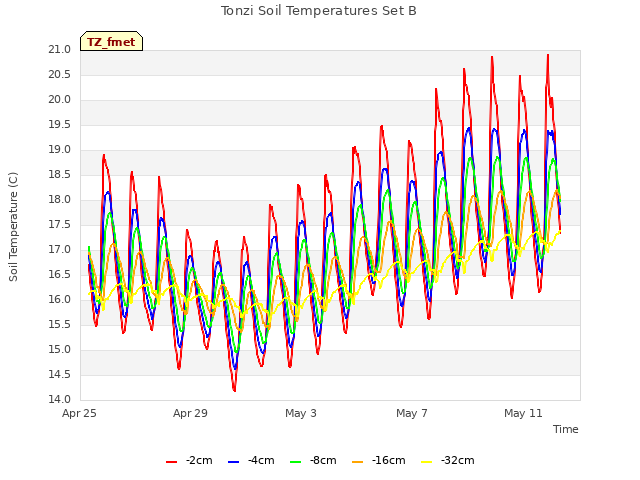Click the 17.0 y-axis tick label
This screenshot has width=640, height=480.
[x=60, y=249]
